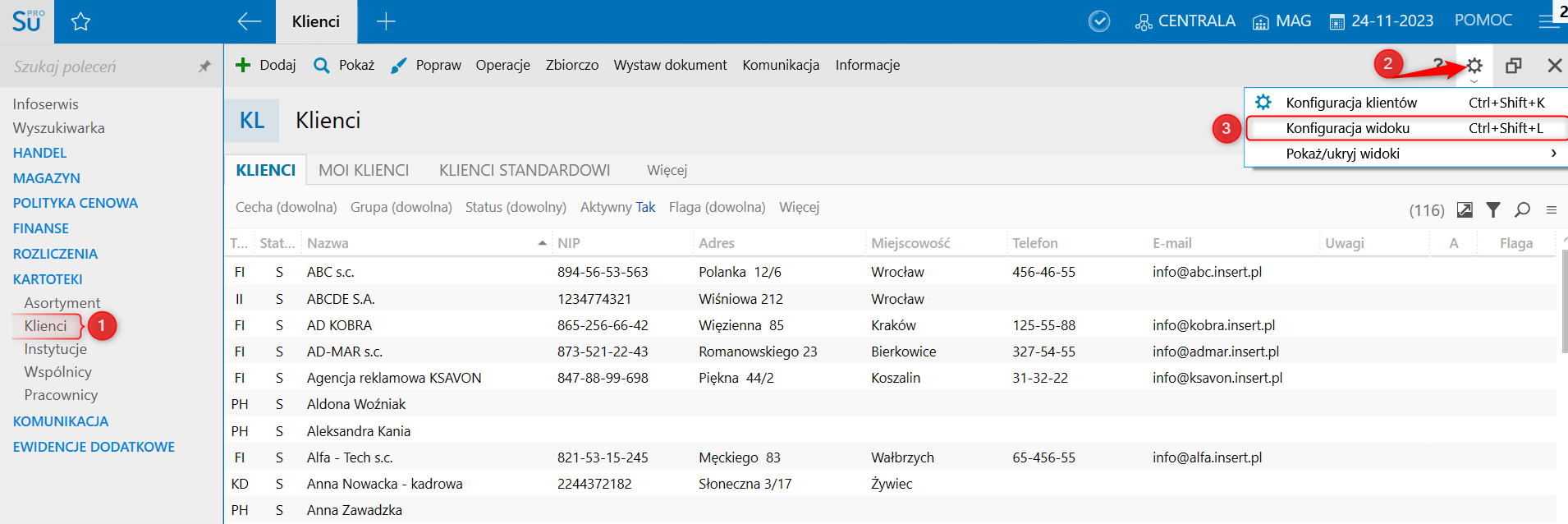Open the list options hamburger icon

pos(1551,209)
